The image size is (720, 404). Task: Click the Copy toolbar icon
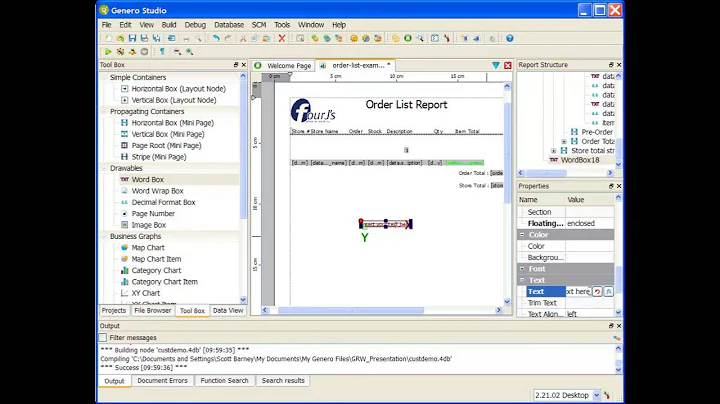pos(255,39)
